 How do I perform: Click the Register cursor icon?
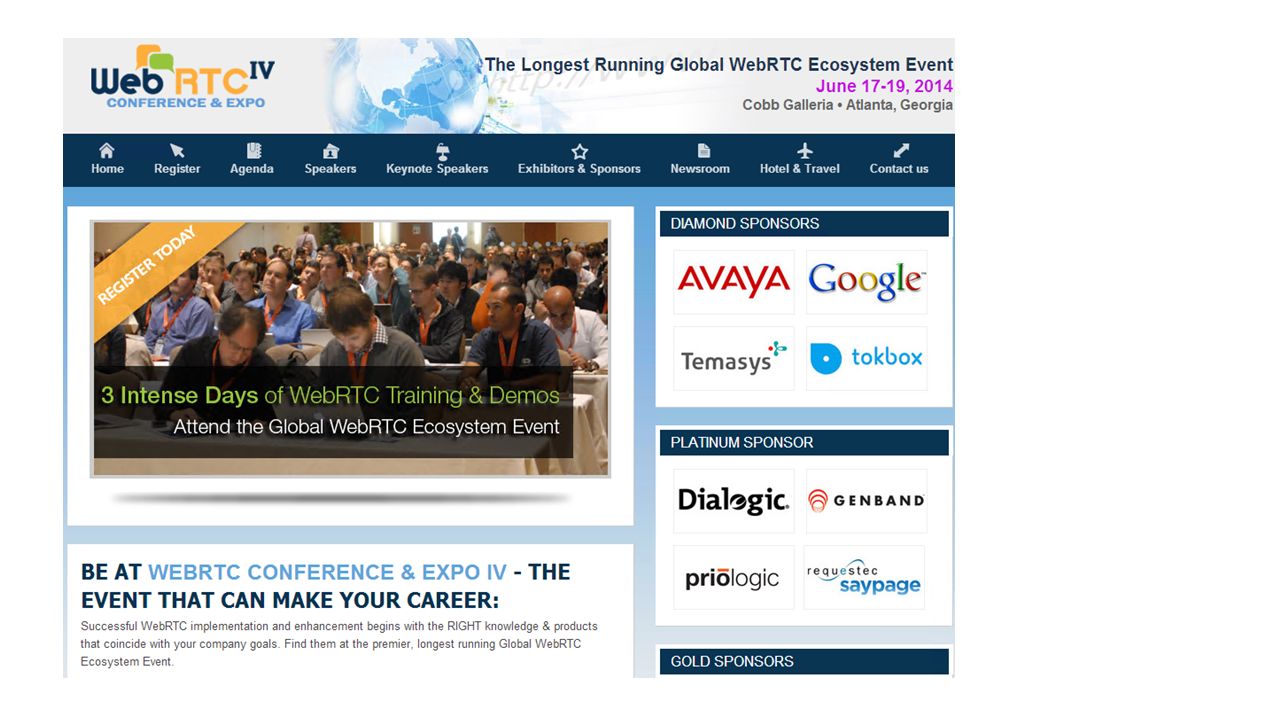point(177,150)
